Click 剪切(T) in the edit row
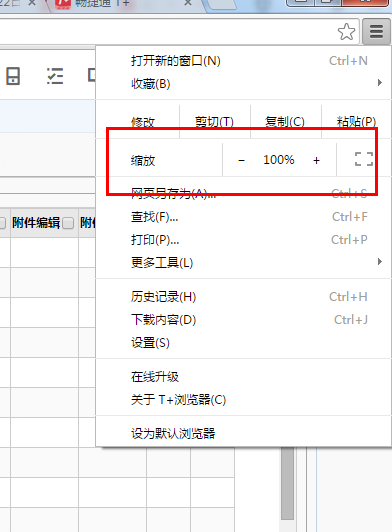The width and height of the screenshot is (392, 532). coord(214,121)
